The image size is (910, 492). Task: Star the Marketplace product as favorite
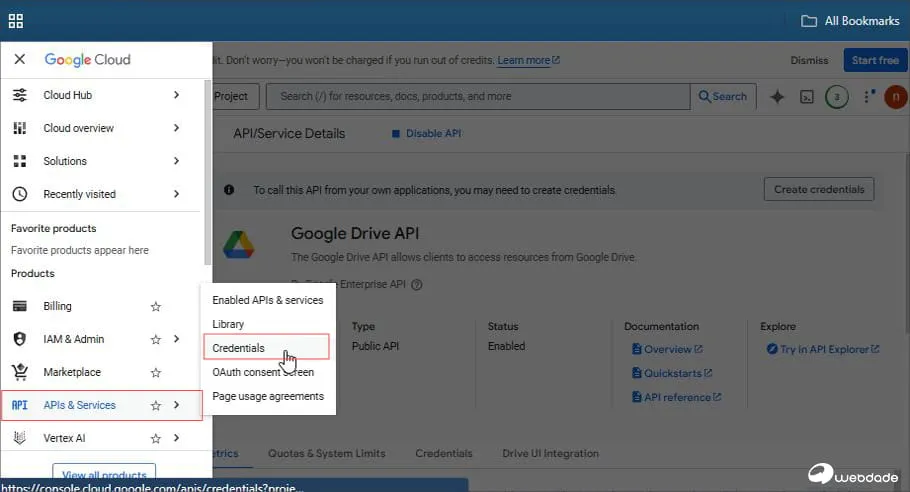155,372
